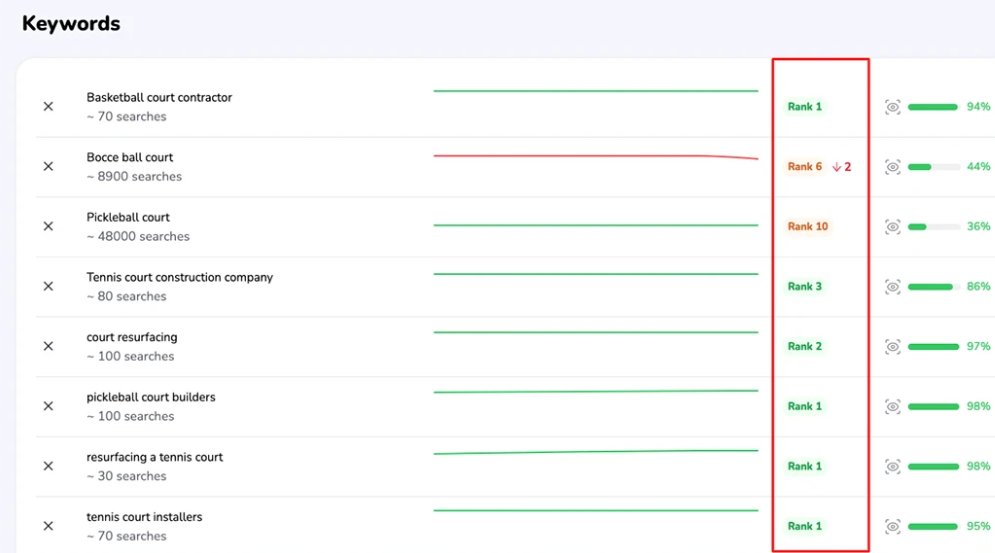This screenshot has width=995, height=553.
Task: Toggle visibility eye icon for Basketball court contractor
Action: [893, 107]
